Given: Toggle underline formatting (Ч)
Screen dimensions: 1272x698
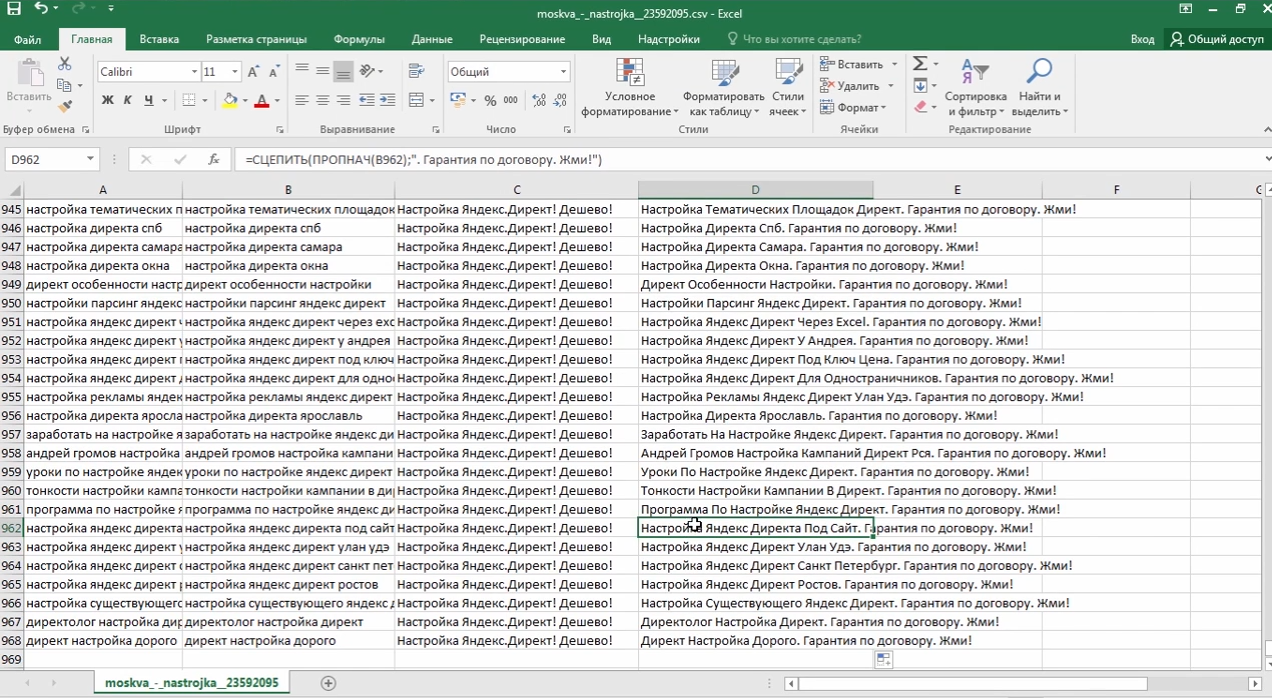Looking at the screenshot, I should (x=149, y=100).
